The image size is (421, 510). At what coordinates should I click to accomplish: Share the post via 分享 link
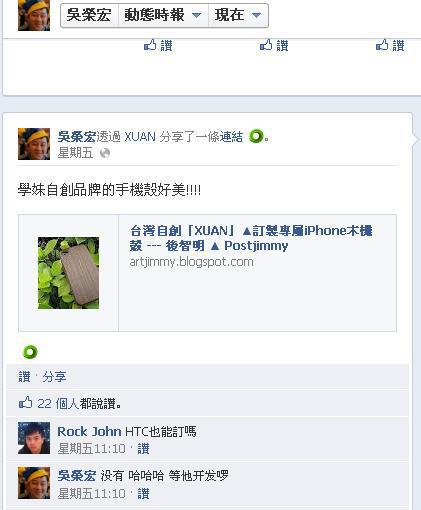pyautogui.click(x=54, y=377)
